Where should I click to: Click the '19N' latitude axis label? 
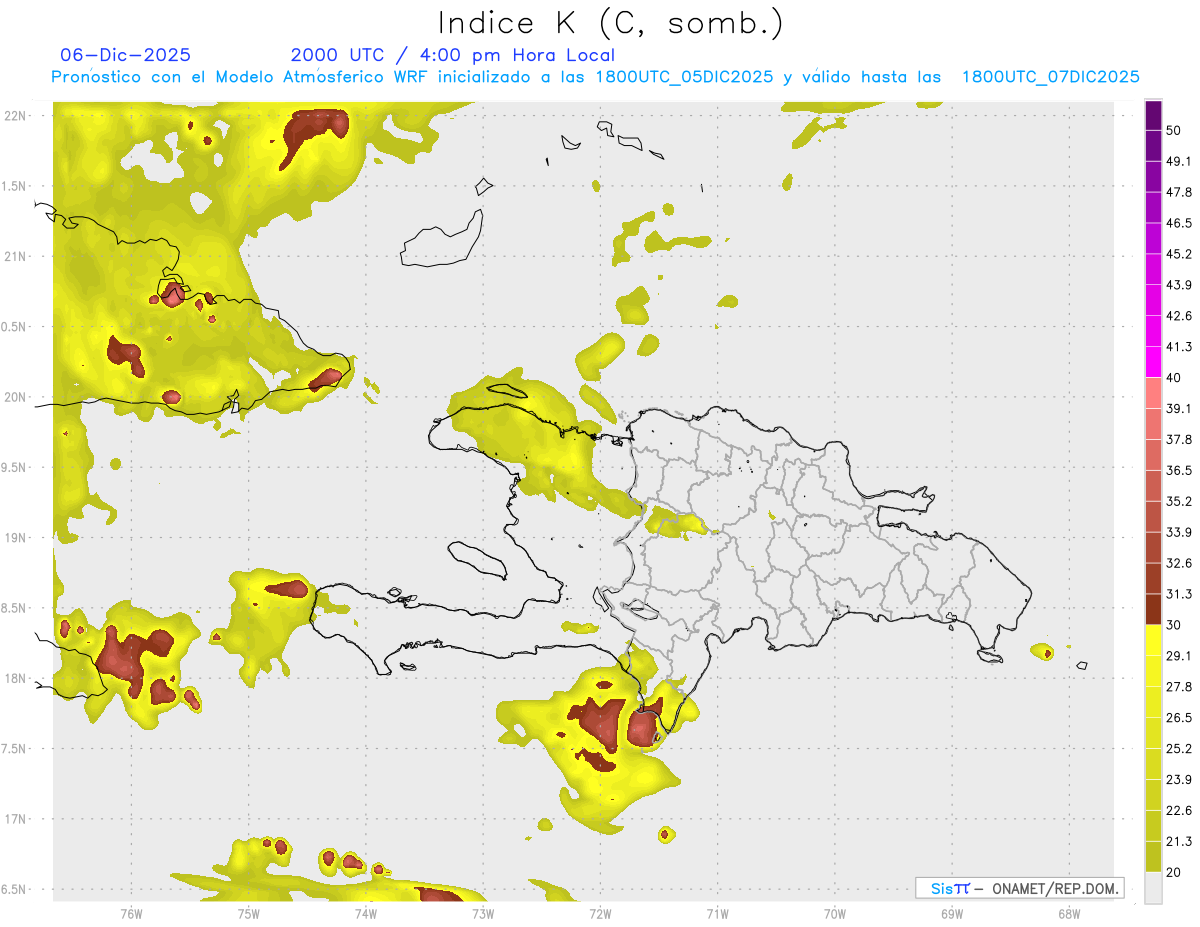(16, 538)
